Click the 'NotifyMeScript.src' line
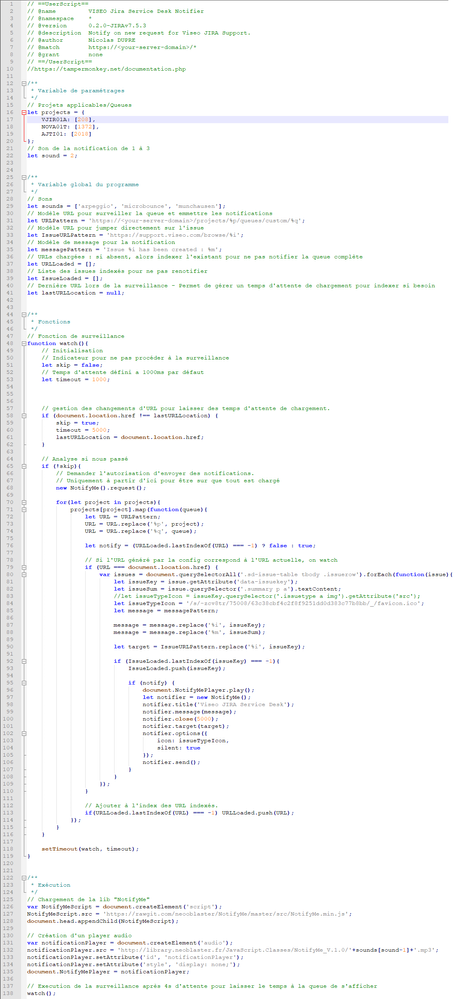 [x=191, y=914]
